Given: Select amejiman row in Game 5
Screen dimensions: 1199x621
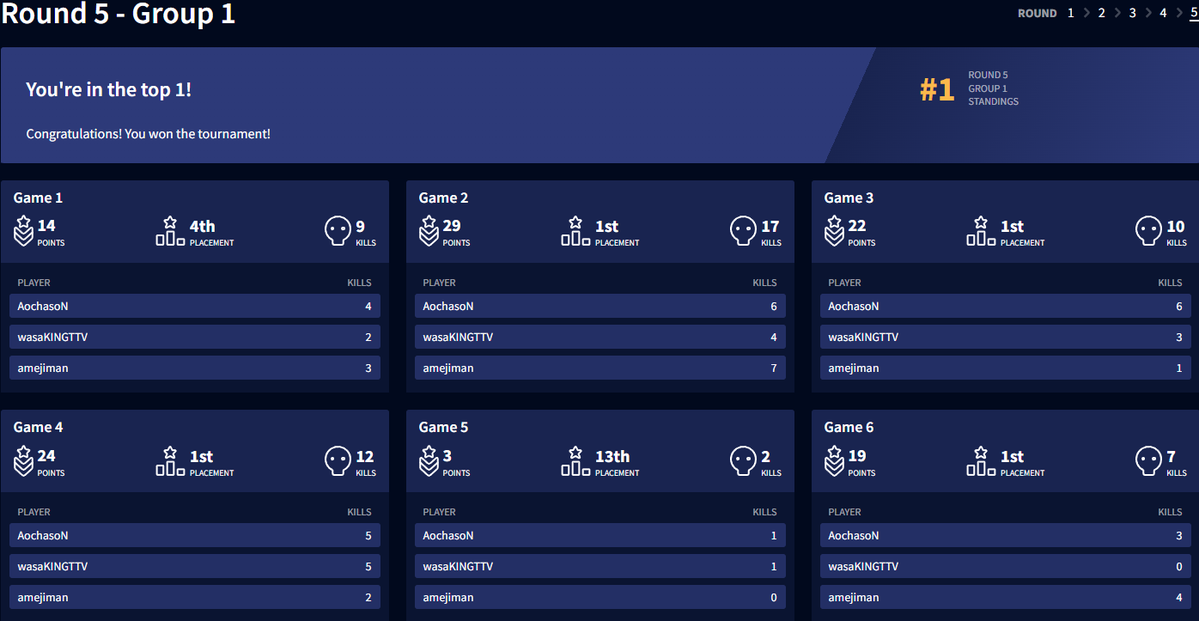Looking at the screenshot, I should pyautogui.click(x=600, y=597).
